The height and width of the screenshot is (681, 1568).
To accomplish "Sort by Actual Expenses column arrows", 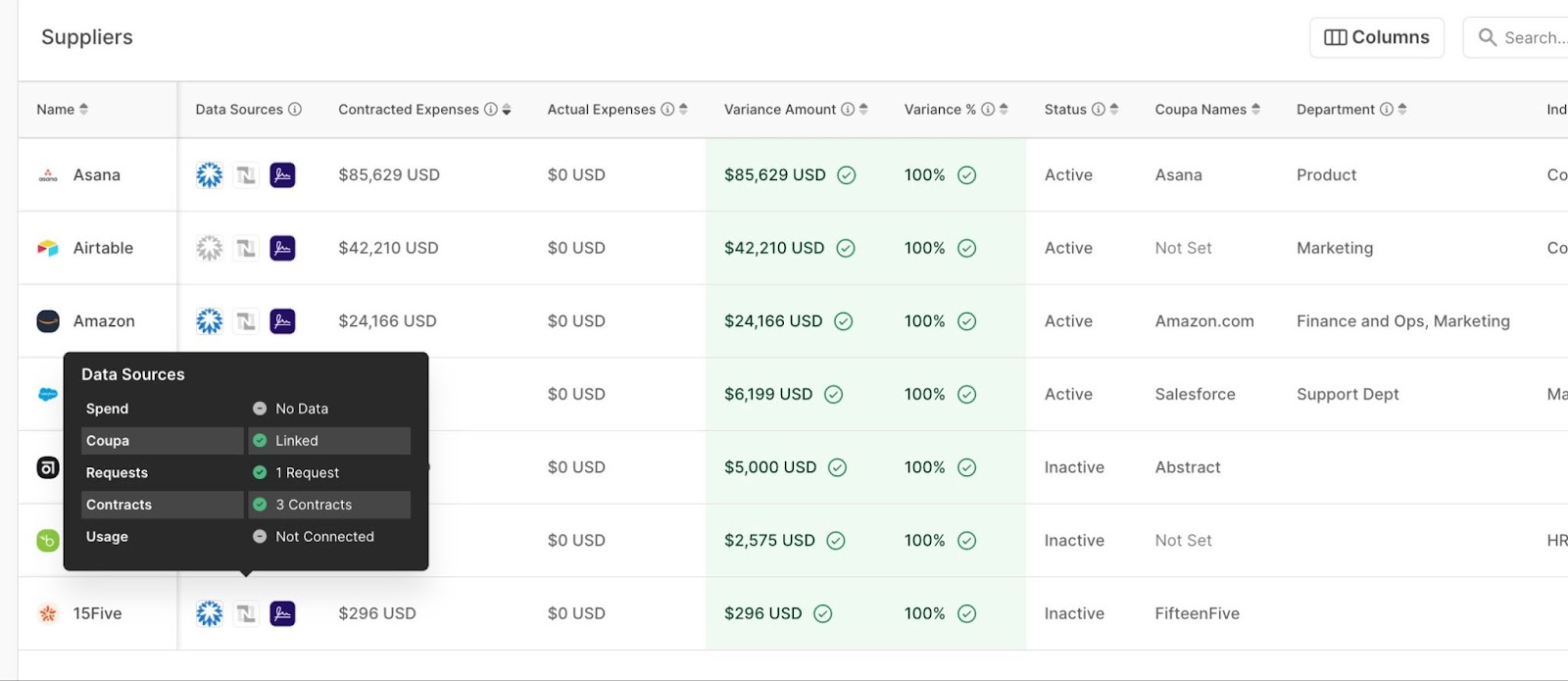I will pyautogui.click(x=683, y=110).
